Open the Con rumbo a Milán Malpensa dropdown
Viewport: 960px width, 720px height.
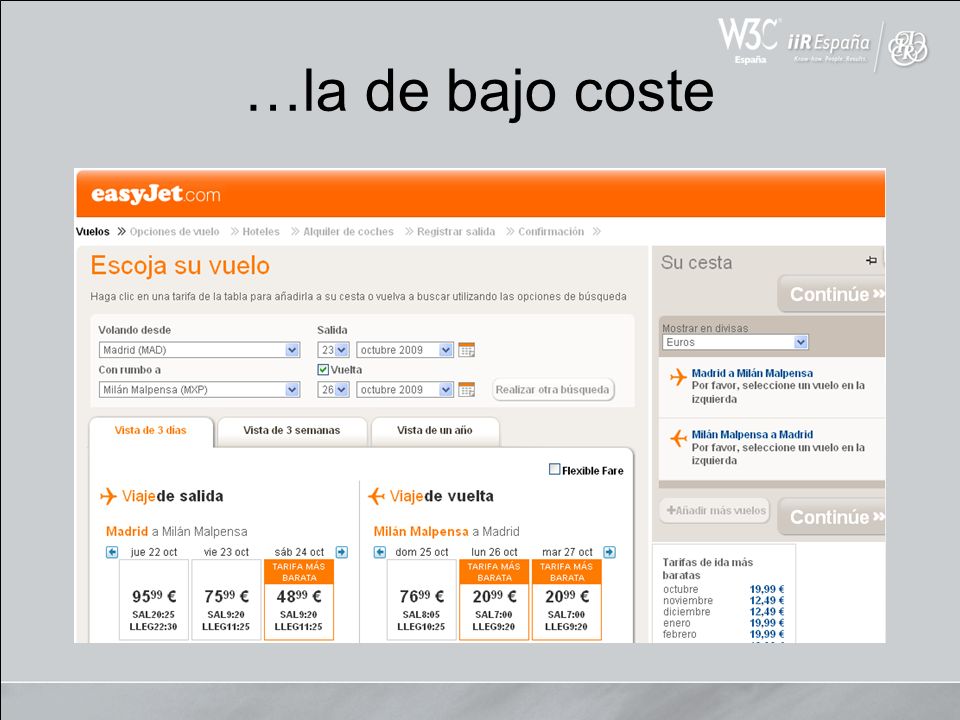point(199,390)
